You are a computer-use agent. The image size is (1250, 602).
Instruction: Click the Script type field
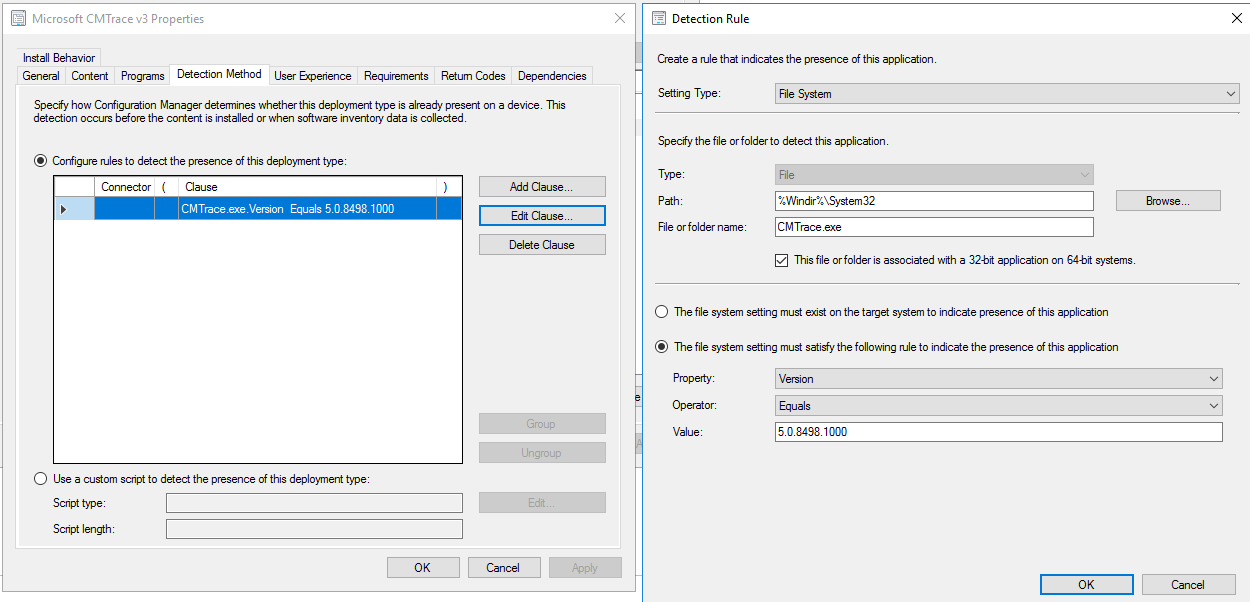314,503
